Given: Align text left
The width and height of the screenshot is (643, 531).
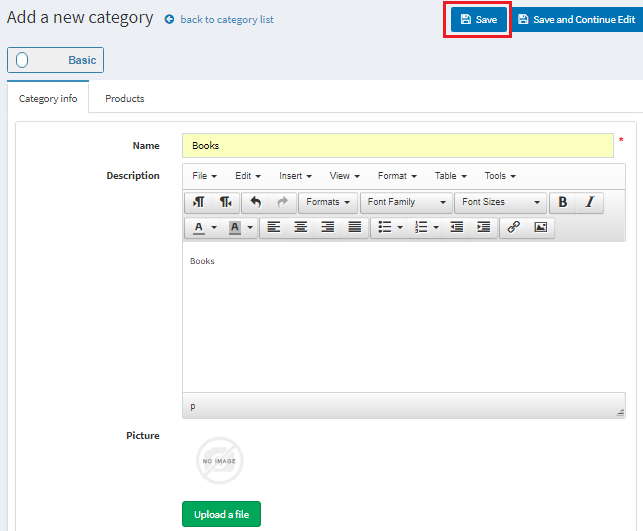Looking at the screenshot, I should click(x=274, y=228).
